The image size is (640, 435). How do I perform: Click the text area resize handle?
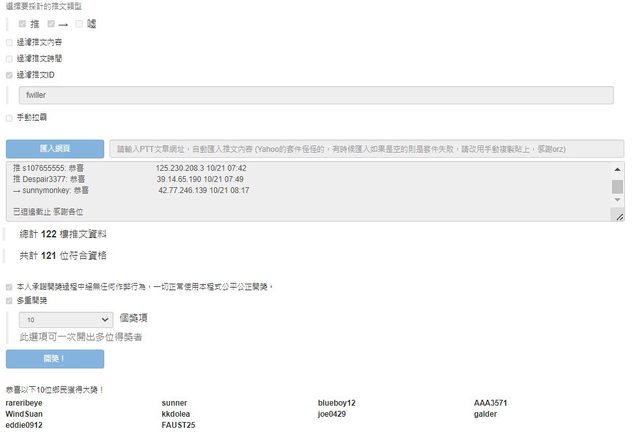(619, 217)
